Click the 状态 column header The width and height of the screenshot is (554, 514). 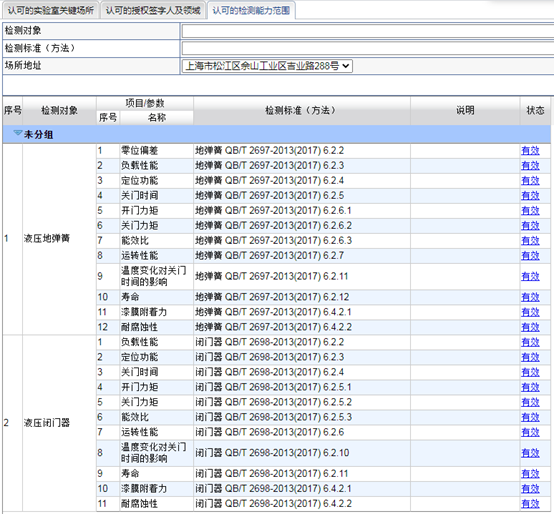pyautogui.click(x=535, y=111)
